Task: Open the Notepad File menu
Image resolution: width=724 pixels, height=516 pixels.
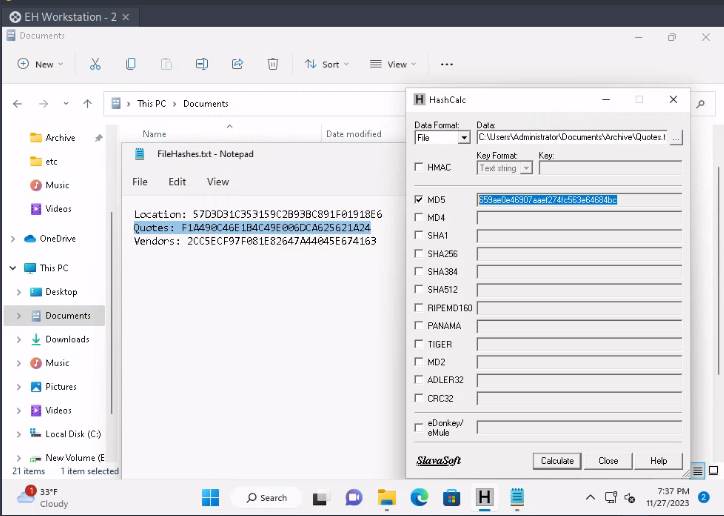Action: pyautogui.click(x=140, y=182)
